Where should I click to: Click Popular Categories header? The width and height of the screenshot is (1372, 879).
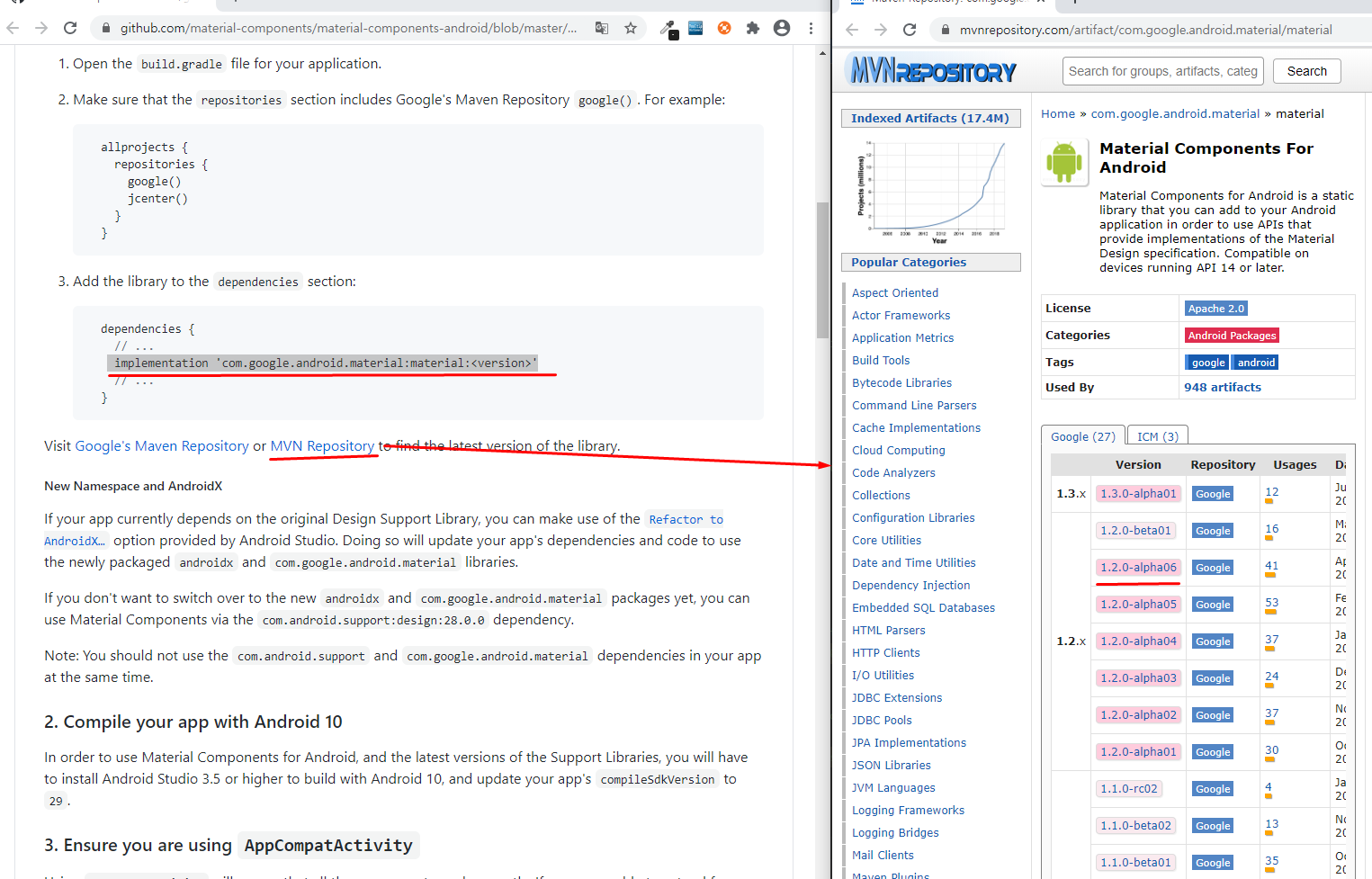pyautogui.click(x=931, y=262)
